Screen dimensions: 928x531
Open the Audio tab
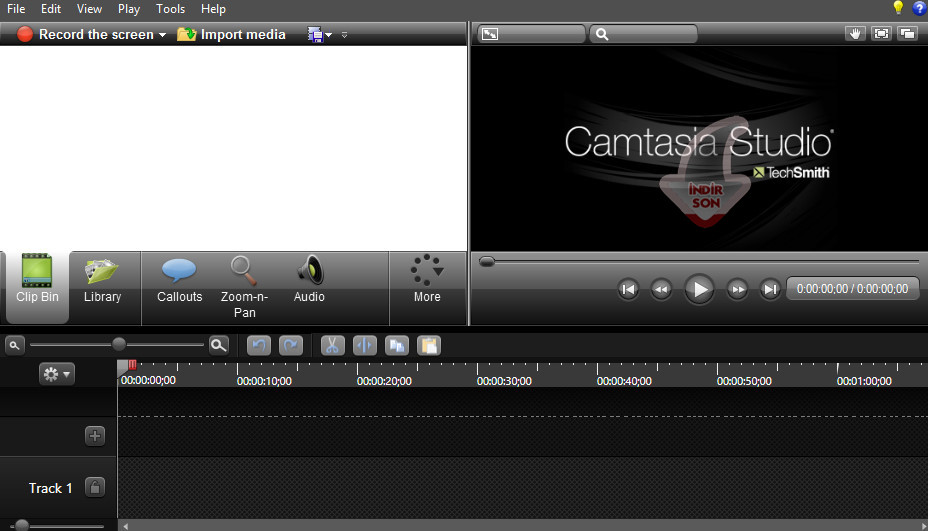pos(309,279)
